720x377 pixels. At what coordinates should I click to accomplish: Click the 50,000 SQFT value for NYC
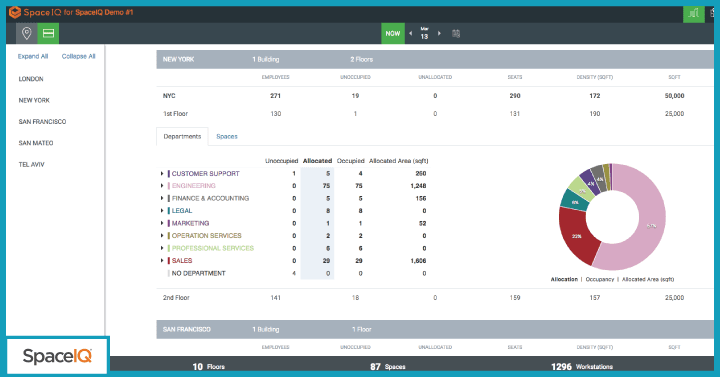pyautogui.click(x=675, y=96)
